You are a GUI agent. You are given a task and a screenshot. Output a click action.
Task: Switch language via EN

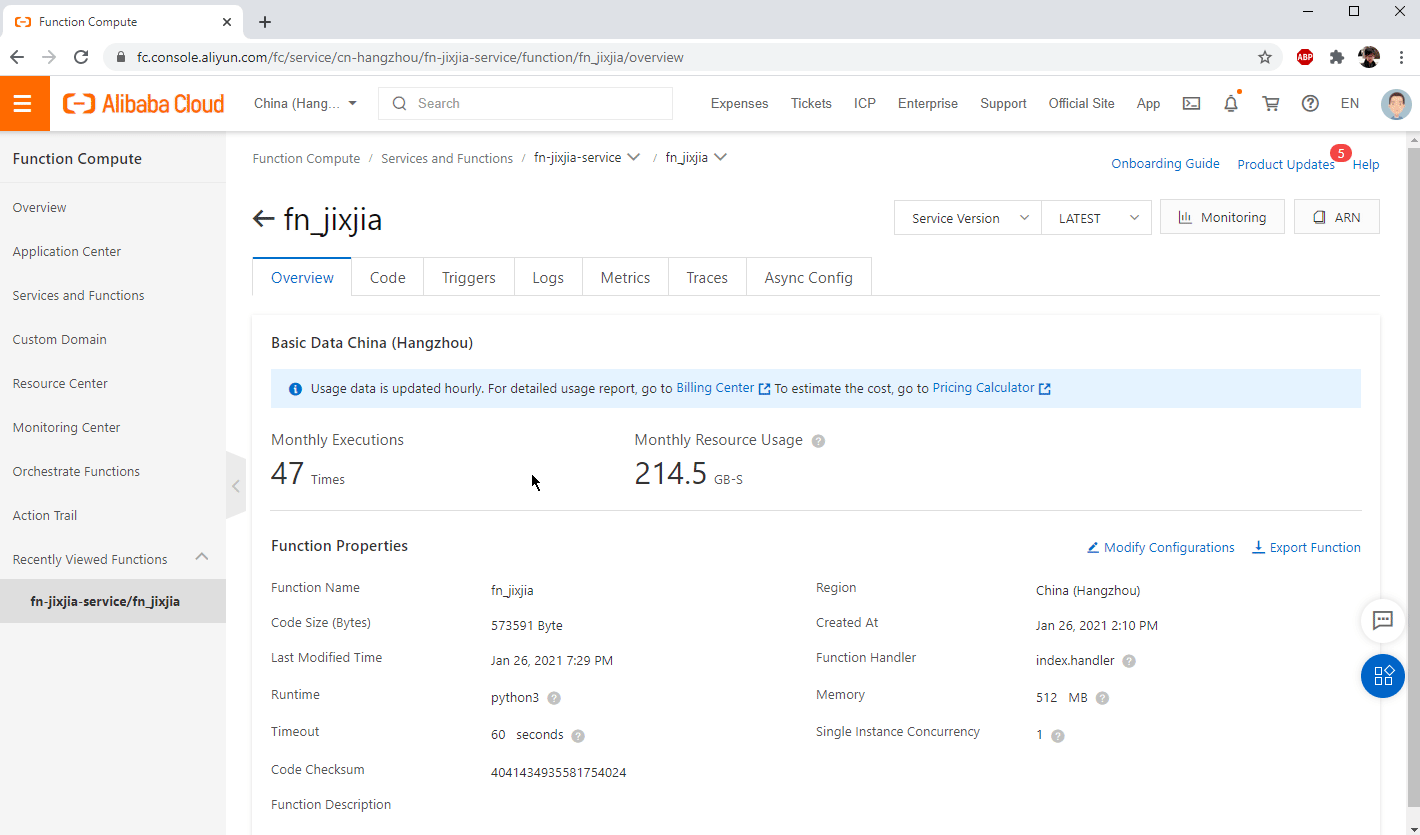click(1350, 103)
